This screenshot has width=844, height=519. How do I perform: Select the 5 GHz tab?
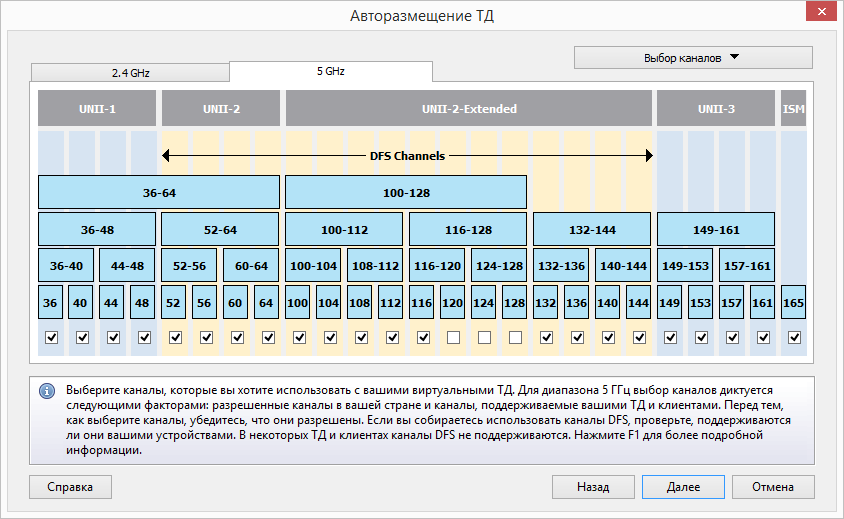pyautogui.click(x=330, y=71)
